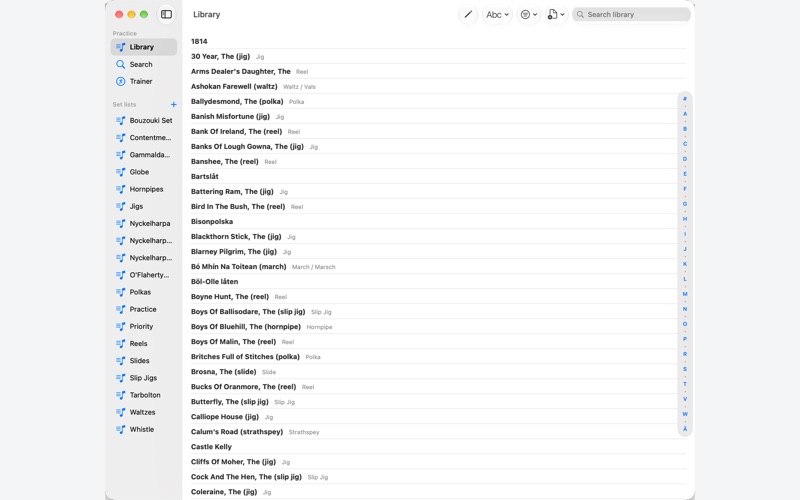Jump to letter S in index
The height and width of the screenshot is (500, 800).
click(685, 369)
